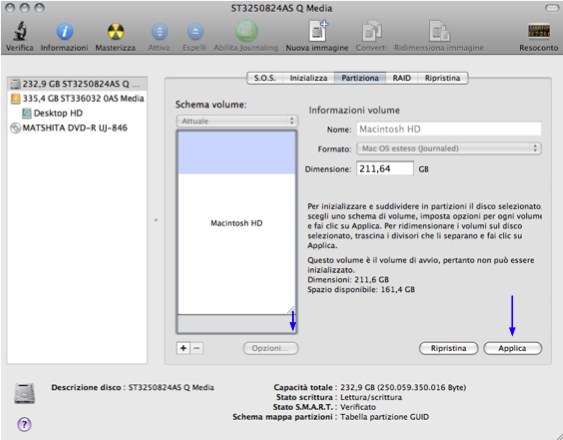This screenshot has width=563, height=440.
Task: Open the Ripristina tab
Action: pyautogui.click(x=442, y=78)
